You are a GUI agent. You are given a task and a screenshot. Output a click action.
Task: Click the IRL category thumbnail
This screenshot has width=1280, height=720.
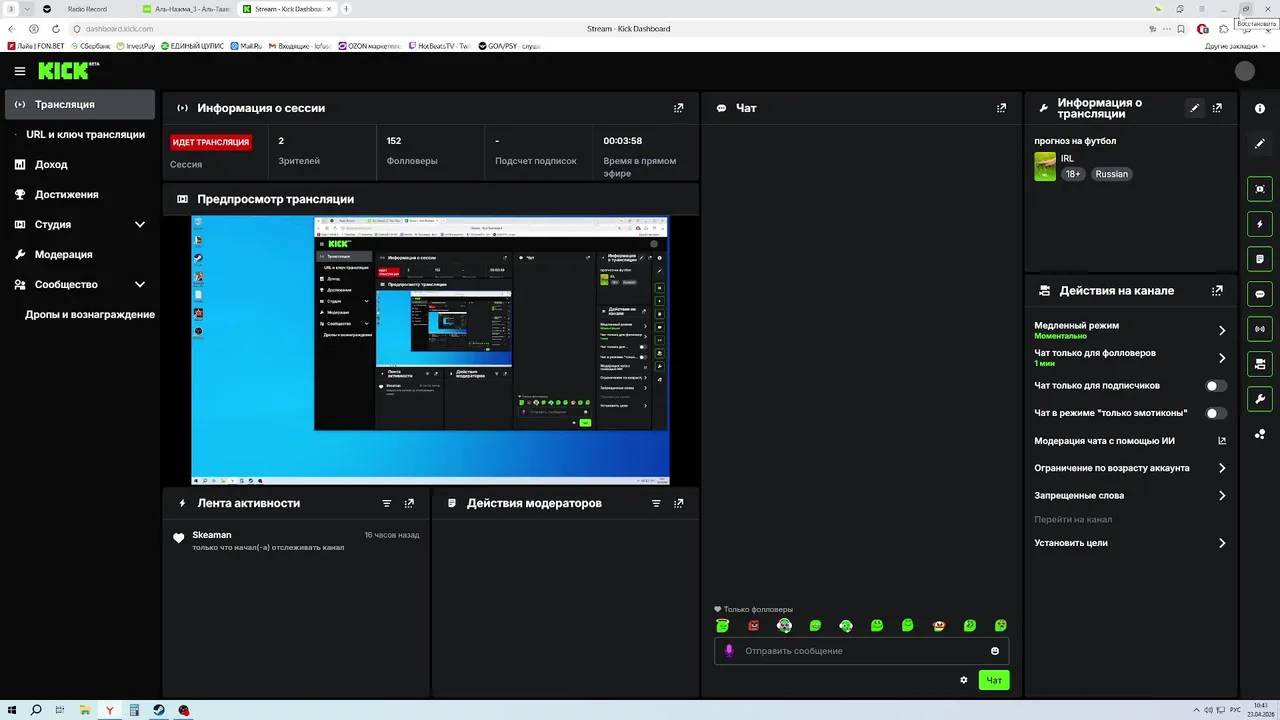pos(1045,166)
